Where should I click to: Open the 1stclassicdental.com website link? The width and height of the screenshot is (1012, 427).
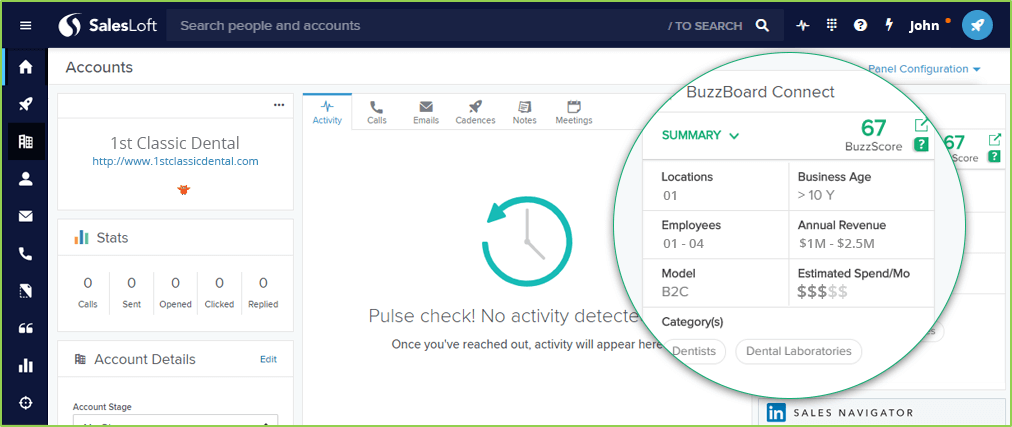coord(176,161)
